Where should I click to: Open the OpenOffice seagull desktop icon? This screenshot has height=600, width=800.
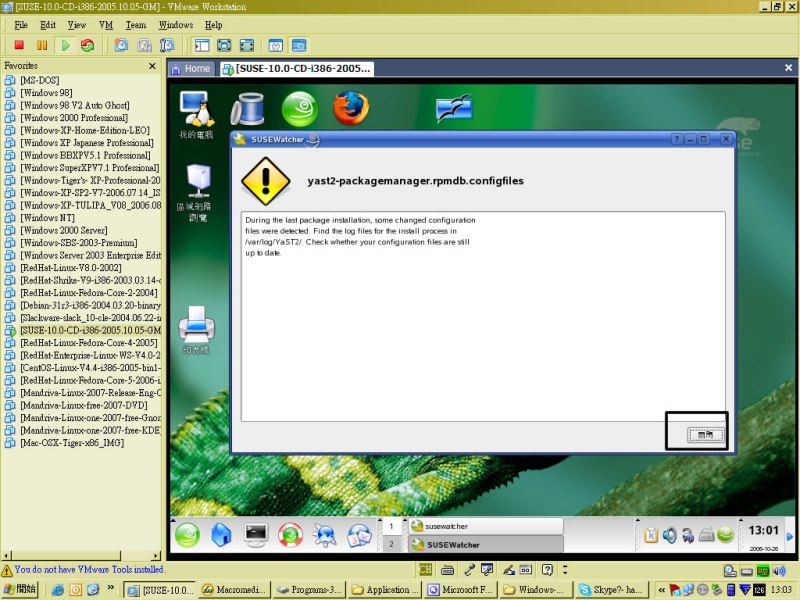tap(454, 108)
